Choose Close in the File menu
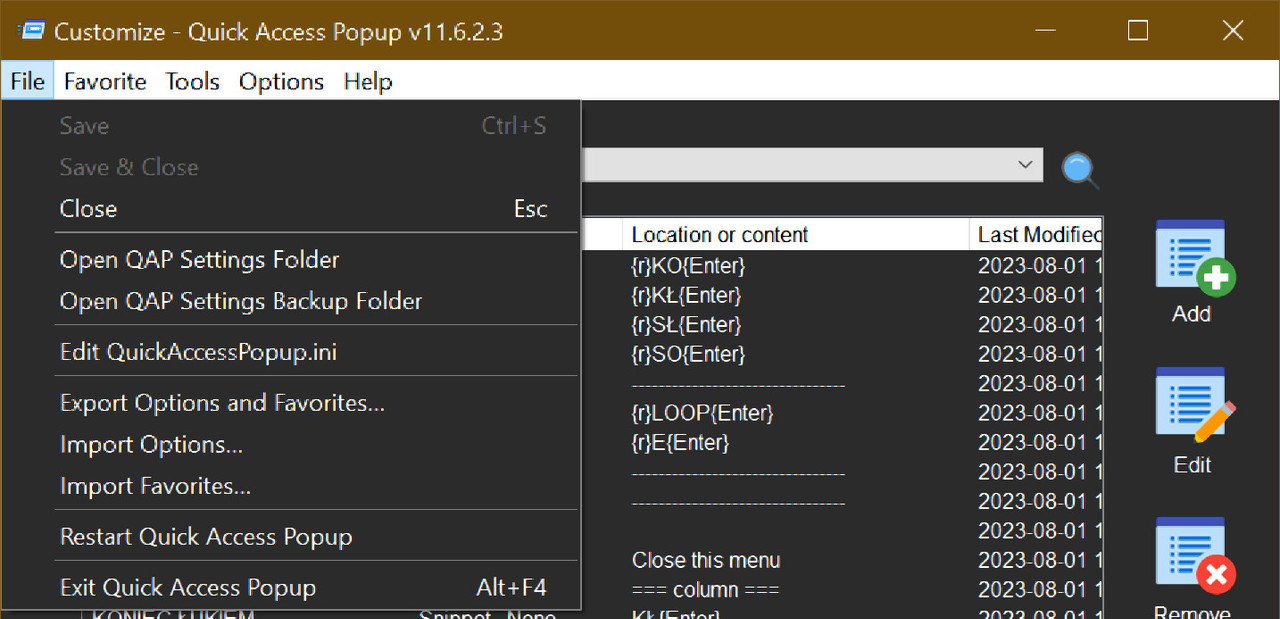The width and height of the screenshot is (1280, 619). [x=291, y=208]
